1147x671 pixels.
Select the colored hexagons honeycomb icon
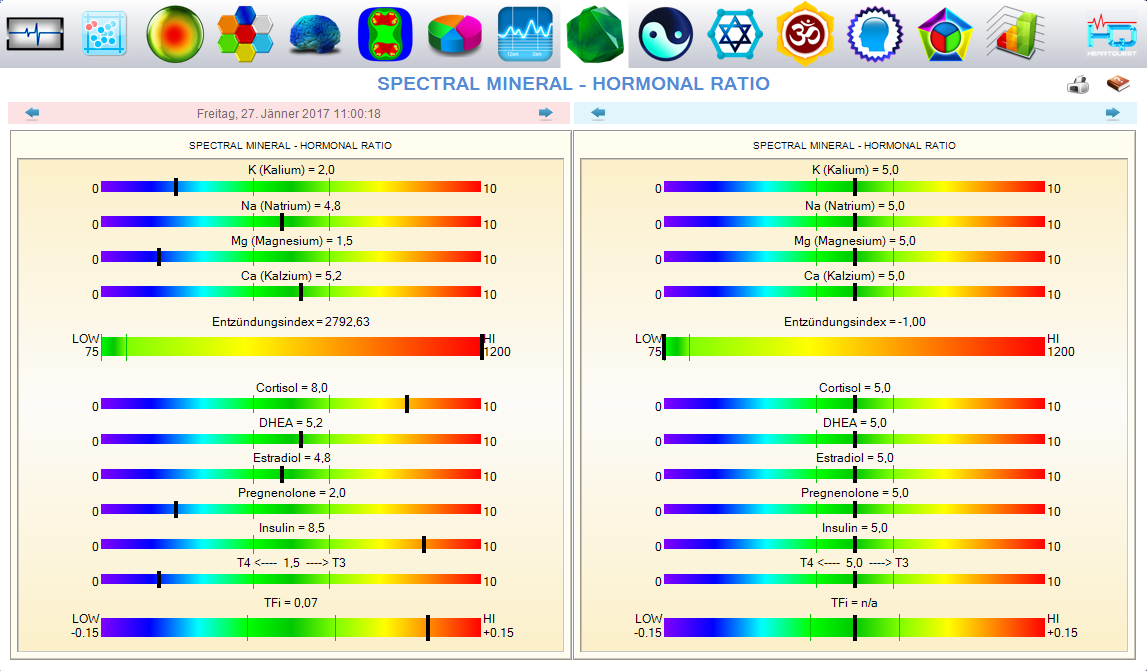pos(245,34)
